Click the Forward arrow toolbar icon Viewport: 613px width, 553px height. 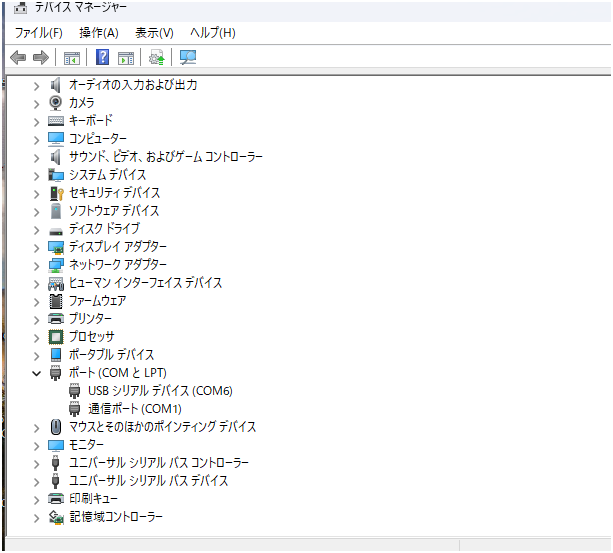point(41,57)
